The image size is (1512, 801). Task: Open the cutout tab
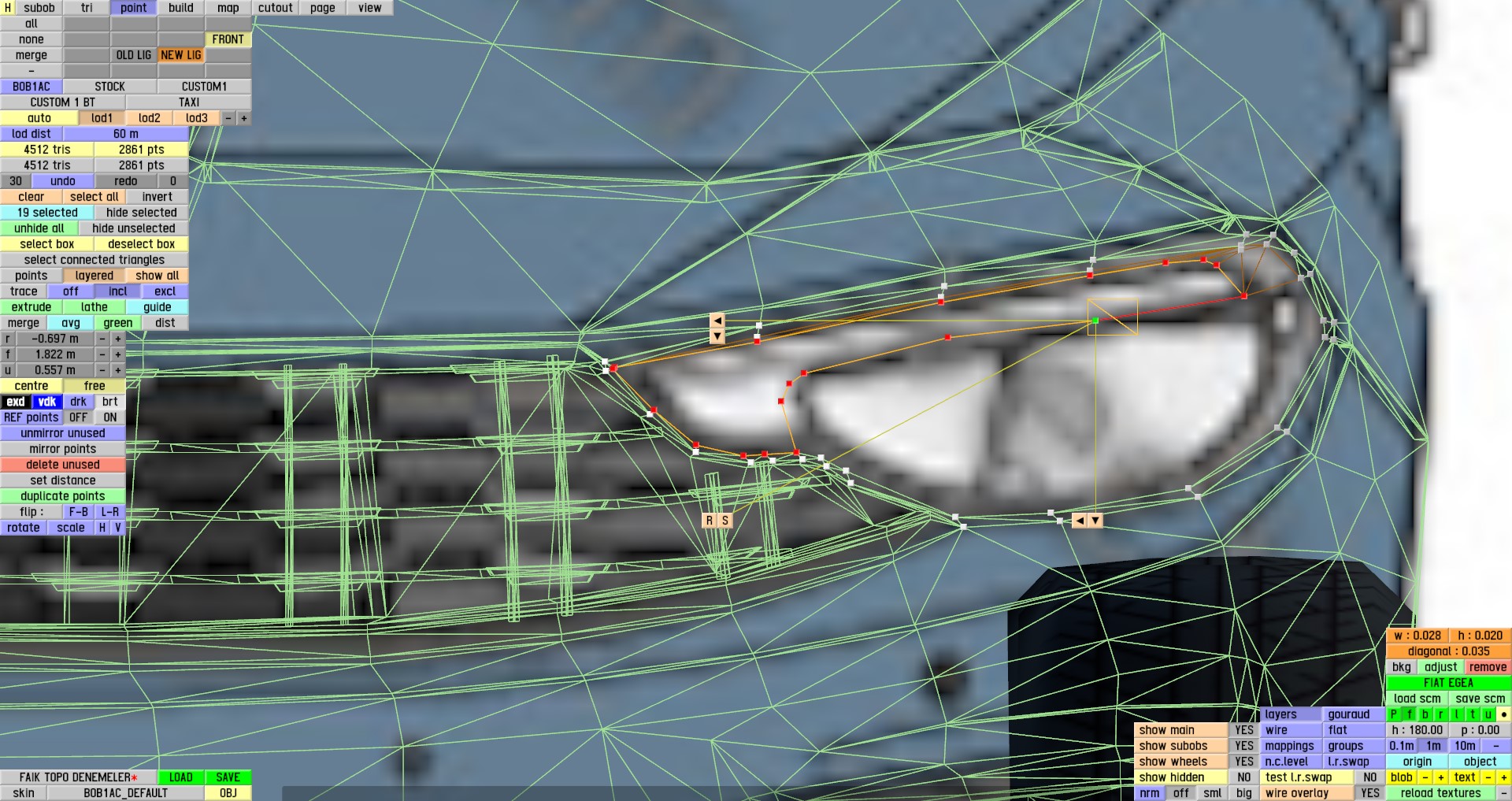(276, 8)
